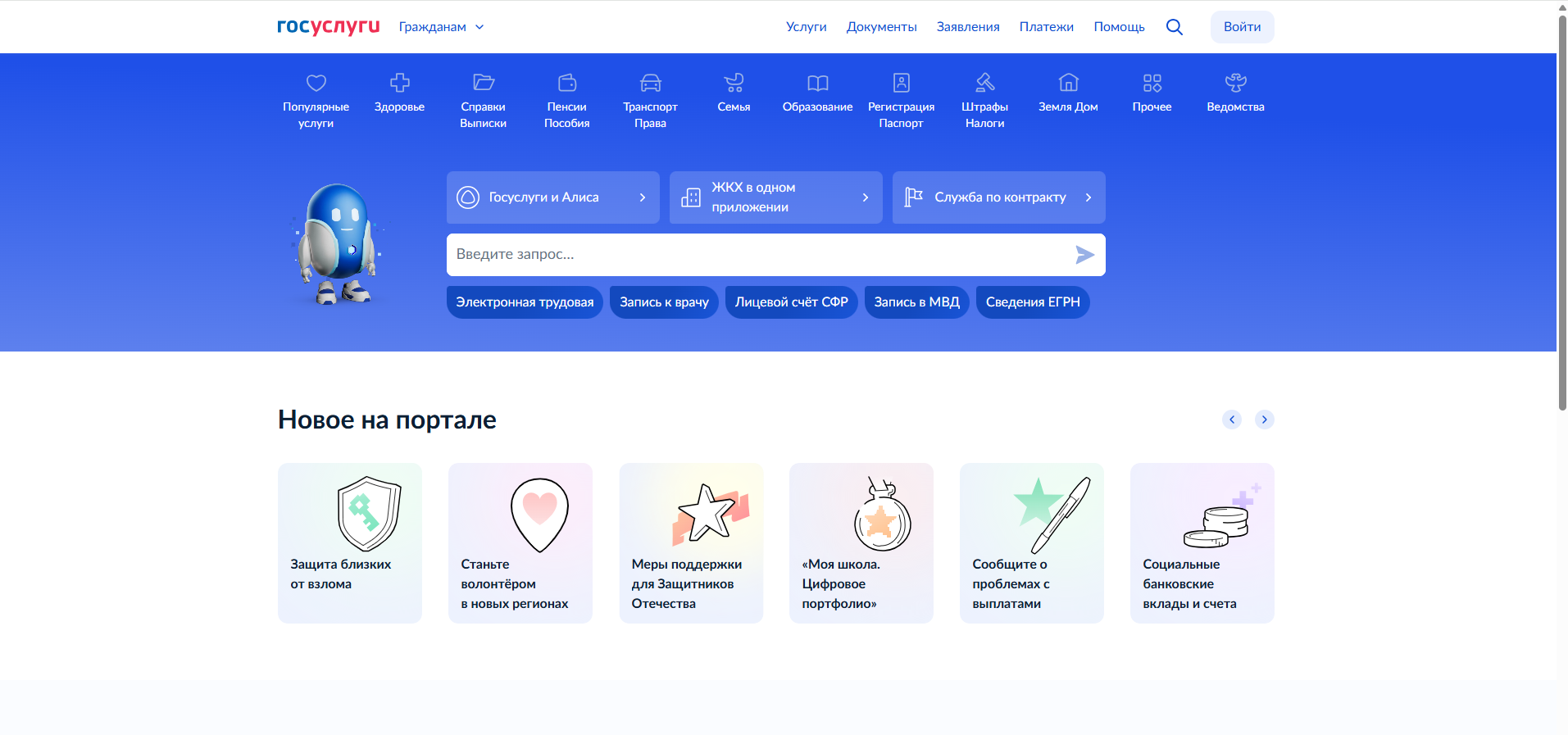This screenshot has width=1568, height=735.
Task: Open the Заявления menu item
Action: (x=968, y=27)
